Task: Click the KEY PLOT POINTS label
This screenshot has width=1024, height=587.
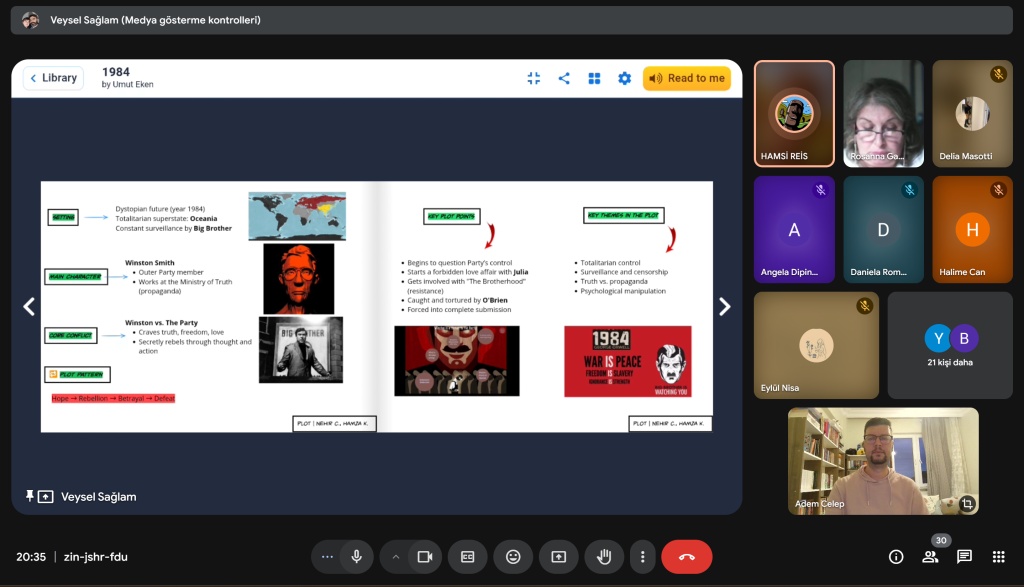Action: (x=452, y=216)
